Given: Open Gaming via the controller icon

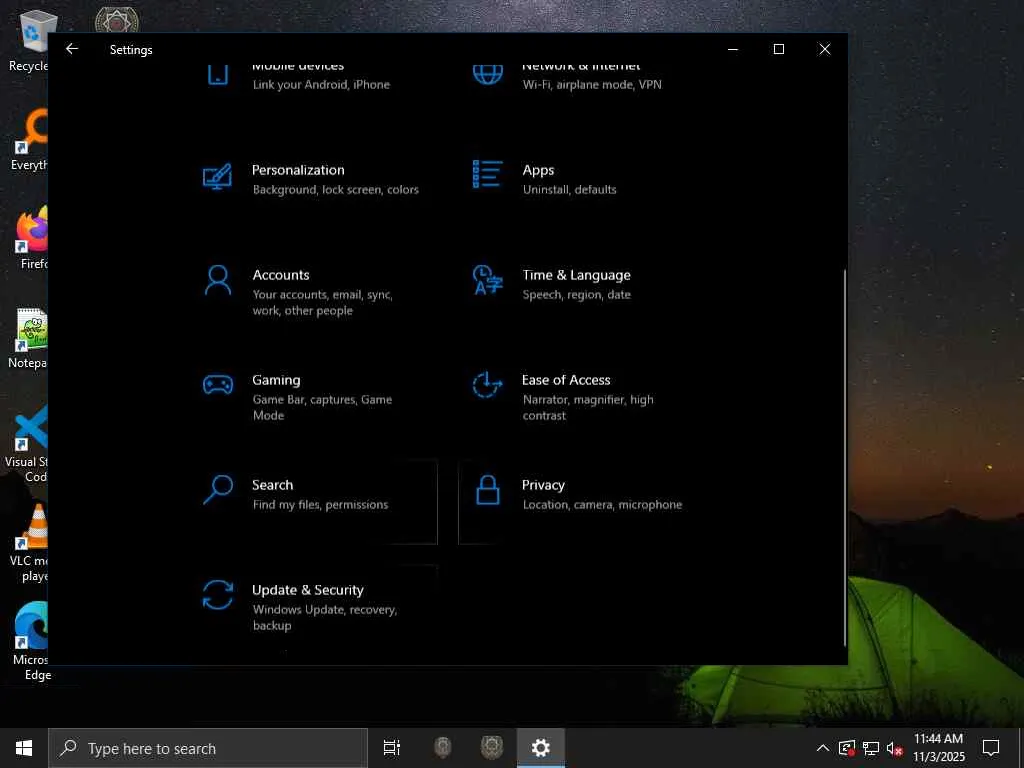Looking at the screenshot, I should coord(217,385).
